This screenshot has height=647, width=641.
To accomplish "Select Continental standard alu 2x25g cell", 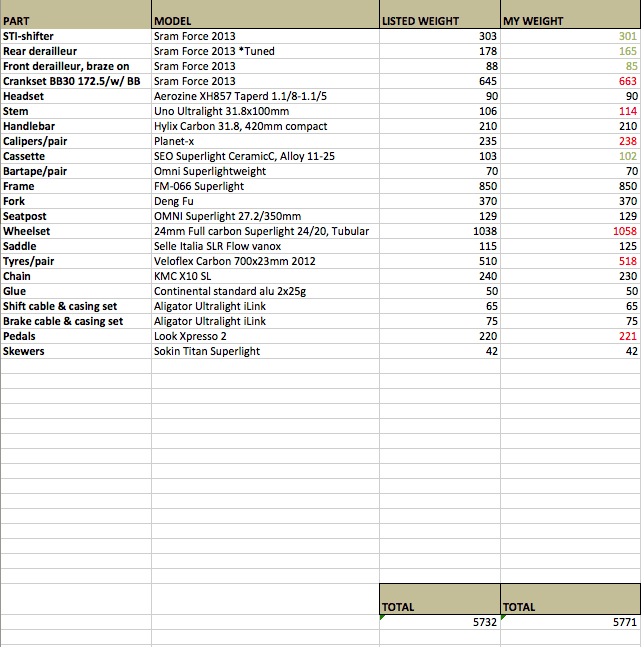I will [265, 291].
